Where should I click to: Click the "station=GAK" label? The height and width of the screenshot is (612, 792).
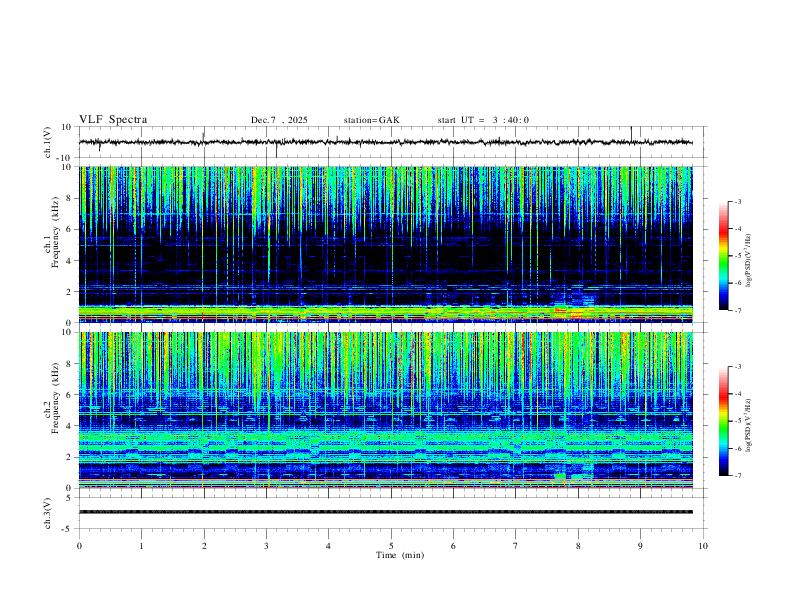click(371, 120)
